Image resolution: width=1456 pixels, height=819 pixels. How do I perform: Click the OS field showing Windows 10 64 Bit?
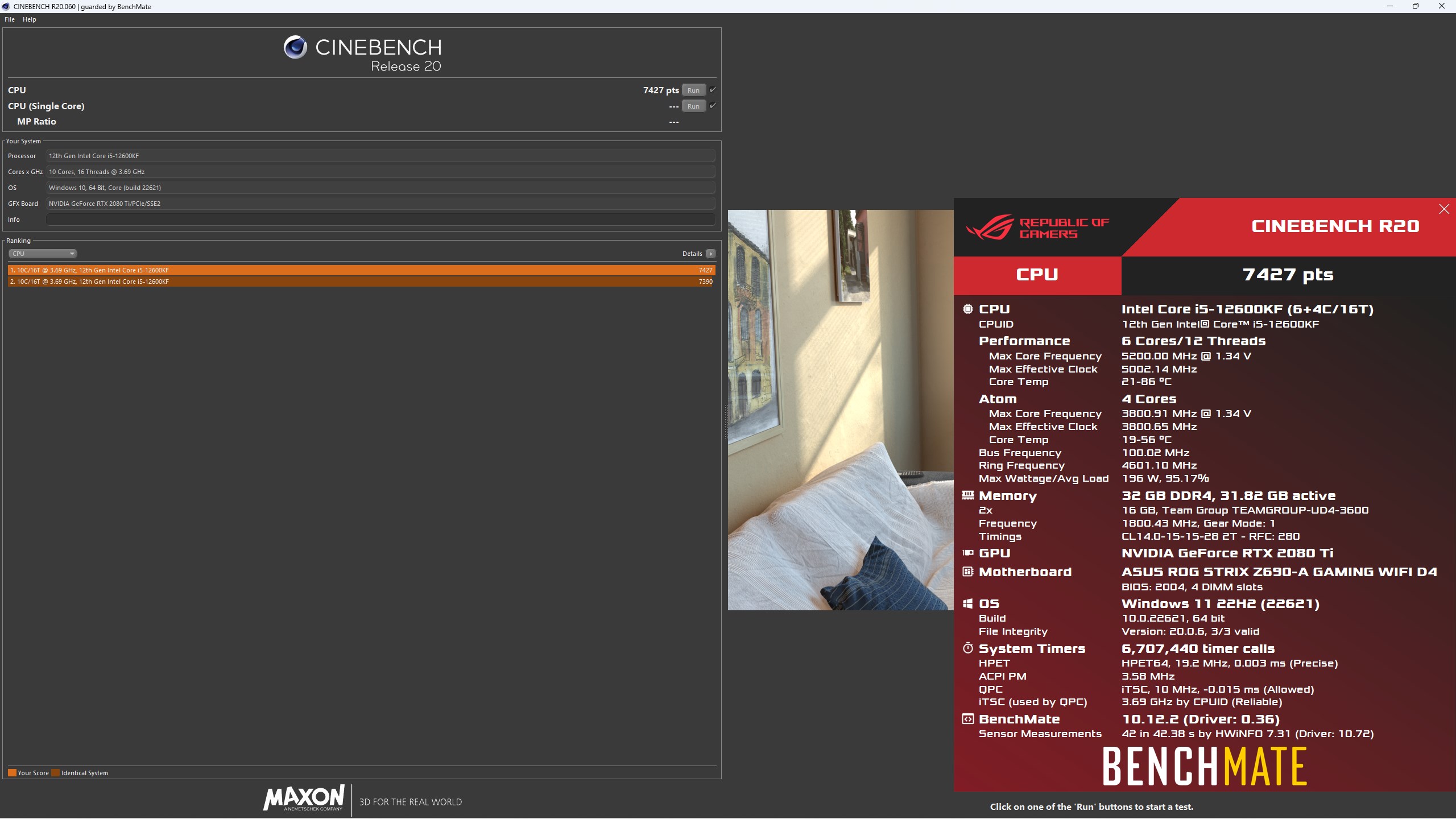click(x=380, y=188)
